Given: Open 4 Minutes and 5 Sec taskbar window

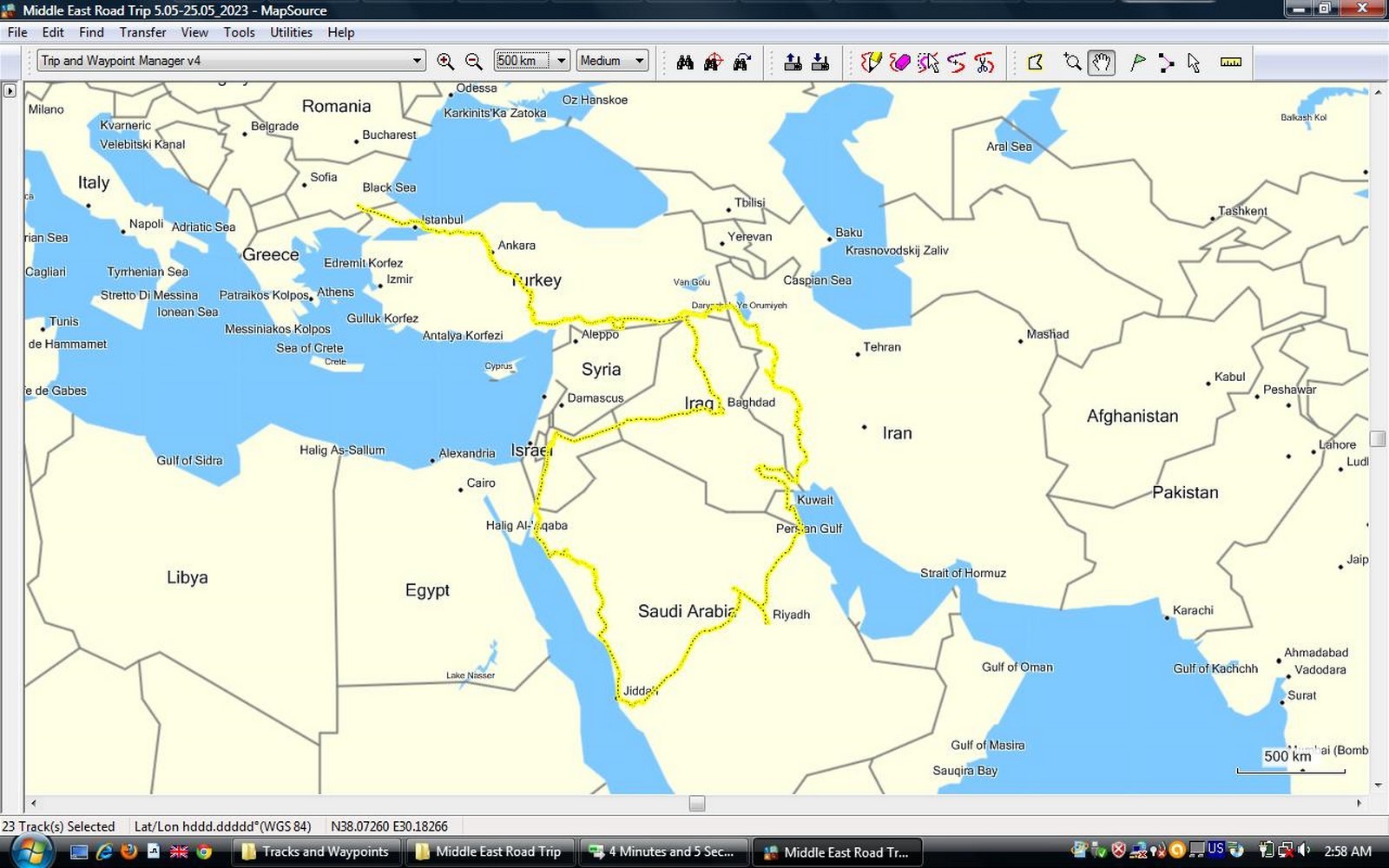Looking at the screenshot, I should [x=662, y=852].
